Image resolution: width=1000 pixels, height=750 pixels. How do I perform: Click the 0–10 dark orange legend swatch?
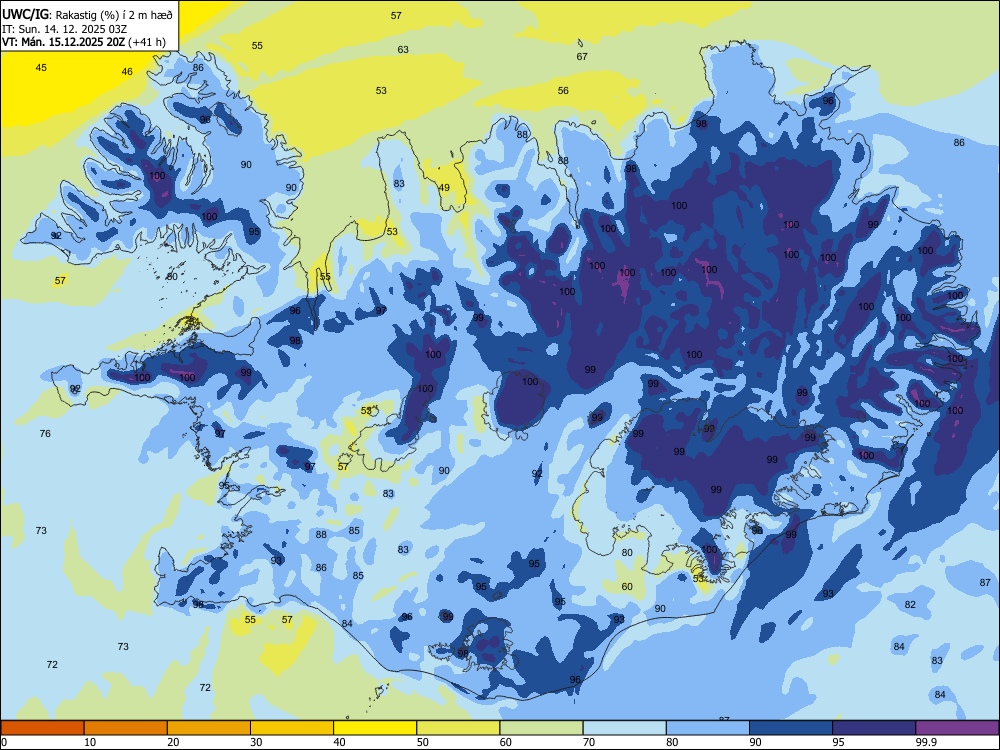42,728
